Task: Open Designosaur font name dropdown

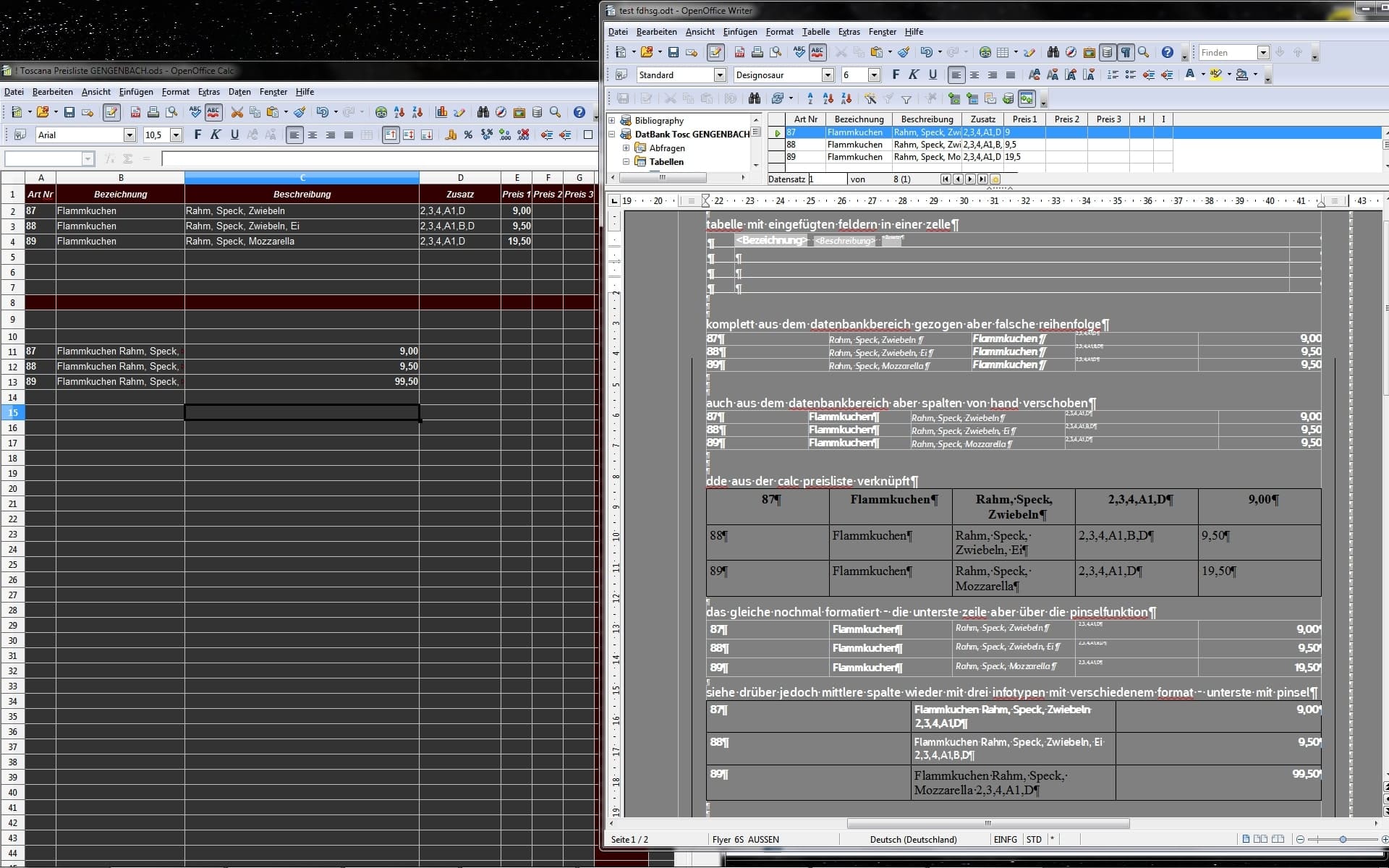Action: (x=828, y=75)
